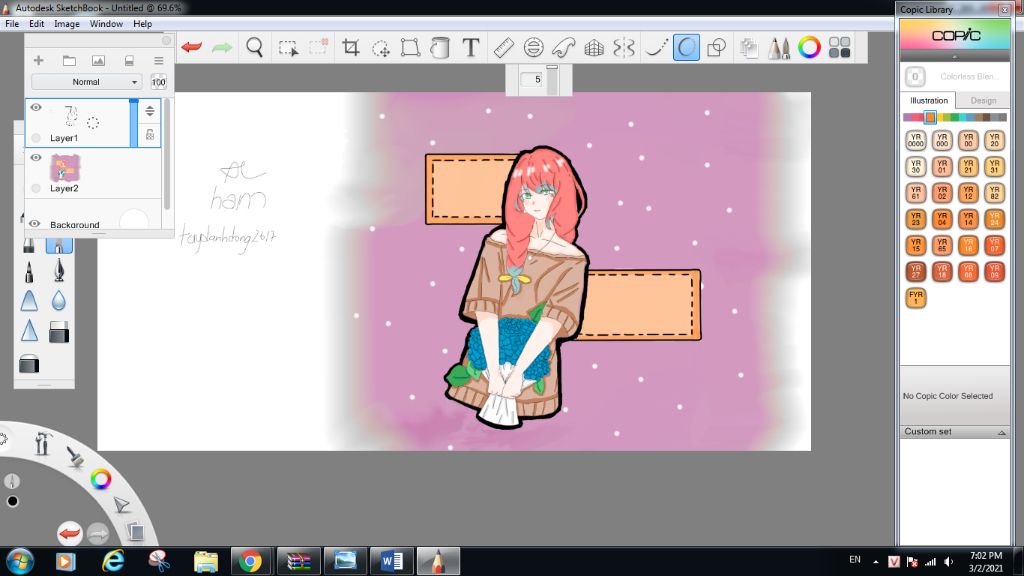Click the Colorless Blender button

pos(915,76)
